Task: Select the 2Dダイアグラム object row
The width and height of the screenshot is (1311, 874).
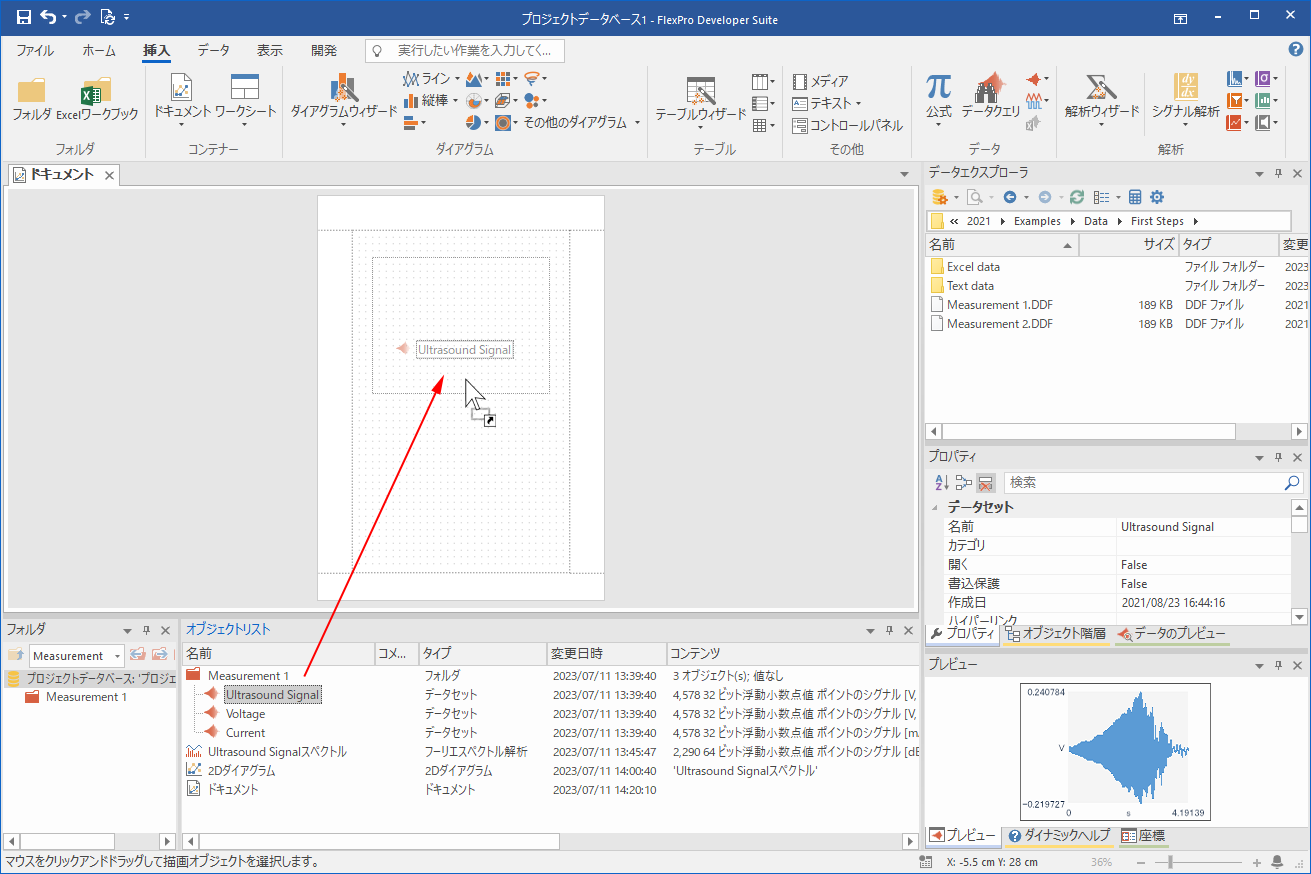Action: (x=241, y=771)
